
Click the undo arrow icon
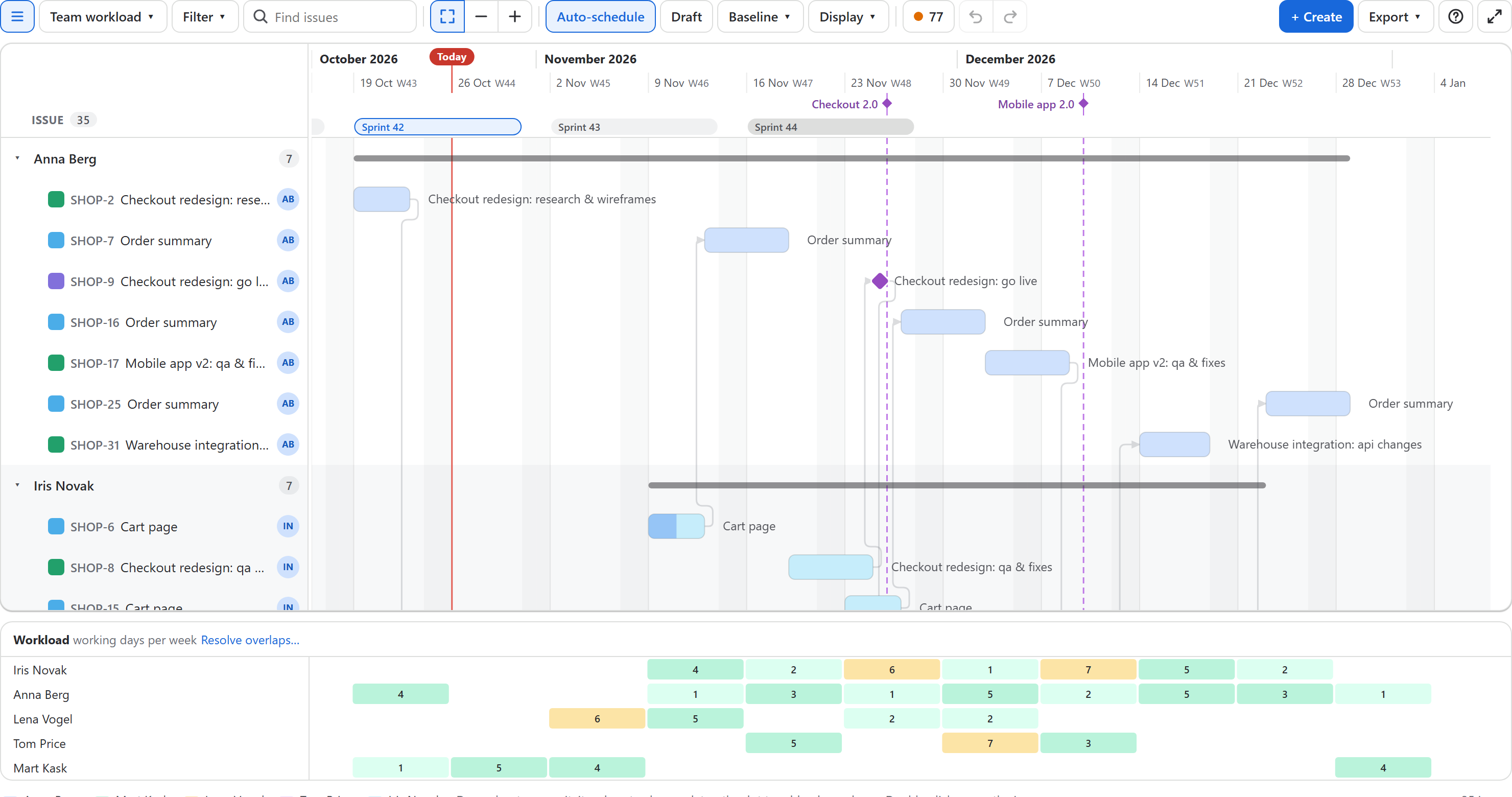(x=976, y=17)
